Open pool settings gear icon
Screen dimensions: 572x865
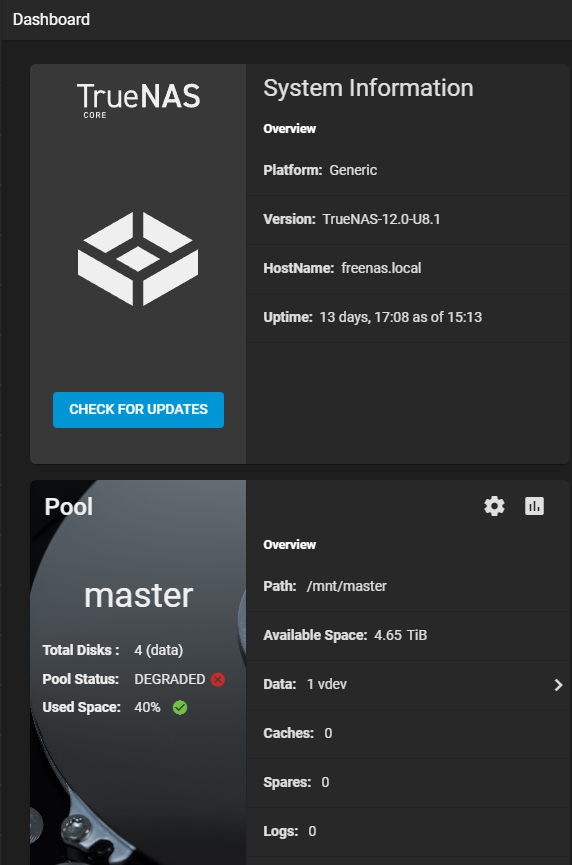[x=494, y=506]
